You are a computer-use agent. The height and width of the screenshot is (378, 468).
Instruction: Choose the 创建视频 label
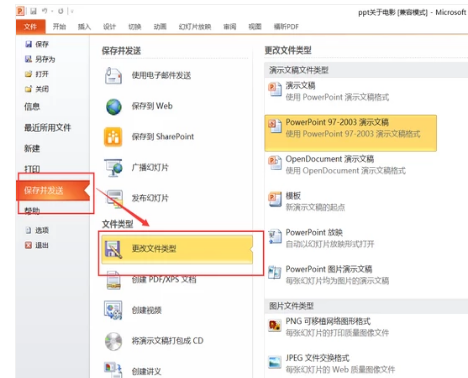click(147, 310)
